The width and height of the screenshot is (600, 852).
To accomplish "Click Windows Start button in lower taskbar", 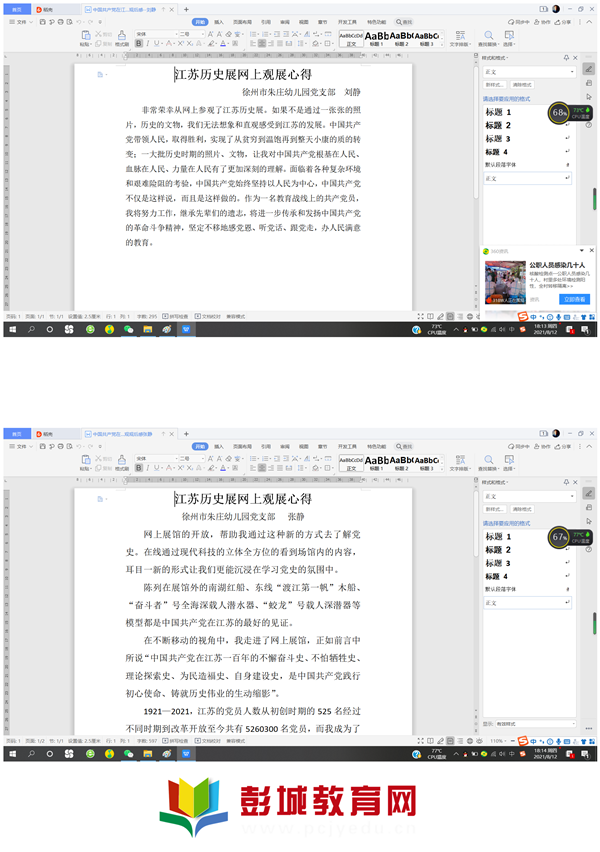I will (13, 754).
